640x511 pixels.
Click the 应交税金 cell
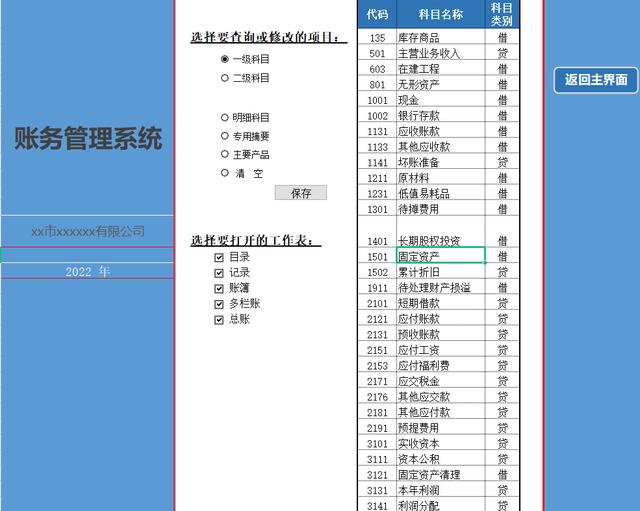click(x=441, y=381)
